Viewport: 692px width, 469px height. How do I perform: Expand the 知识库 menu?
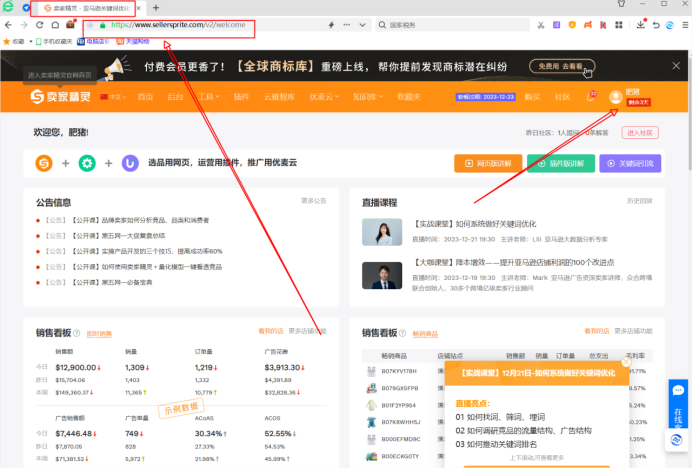(368, 97)
